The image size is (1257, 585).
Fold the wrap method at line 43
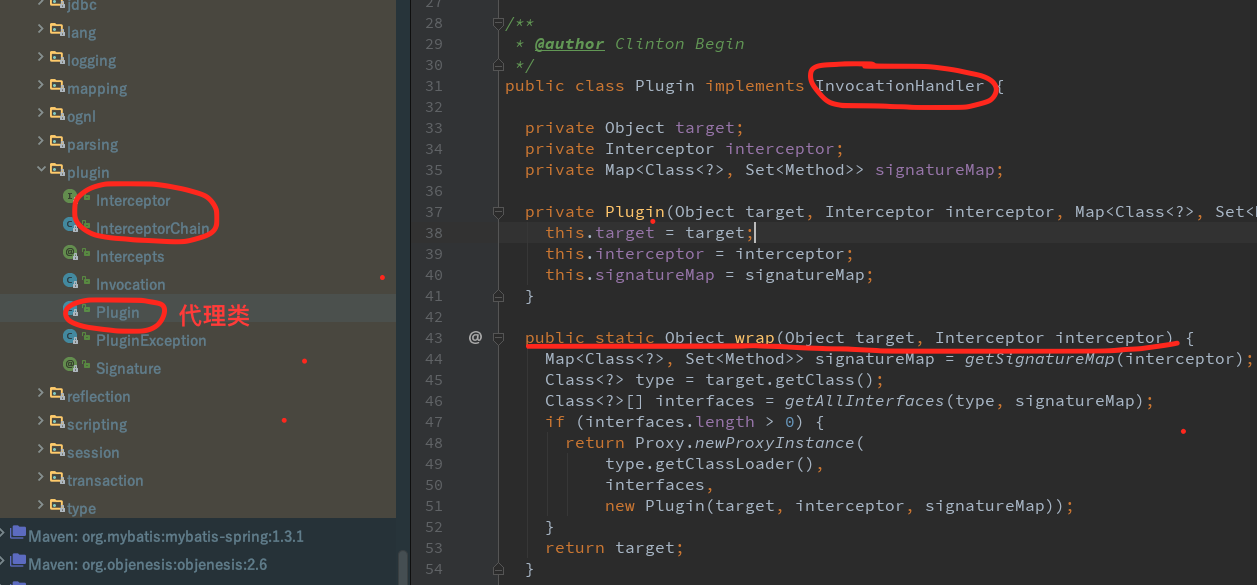(498, 338)
